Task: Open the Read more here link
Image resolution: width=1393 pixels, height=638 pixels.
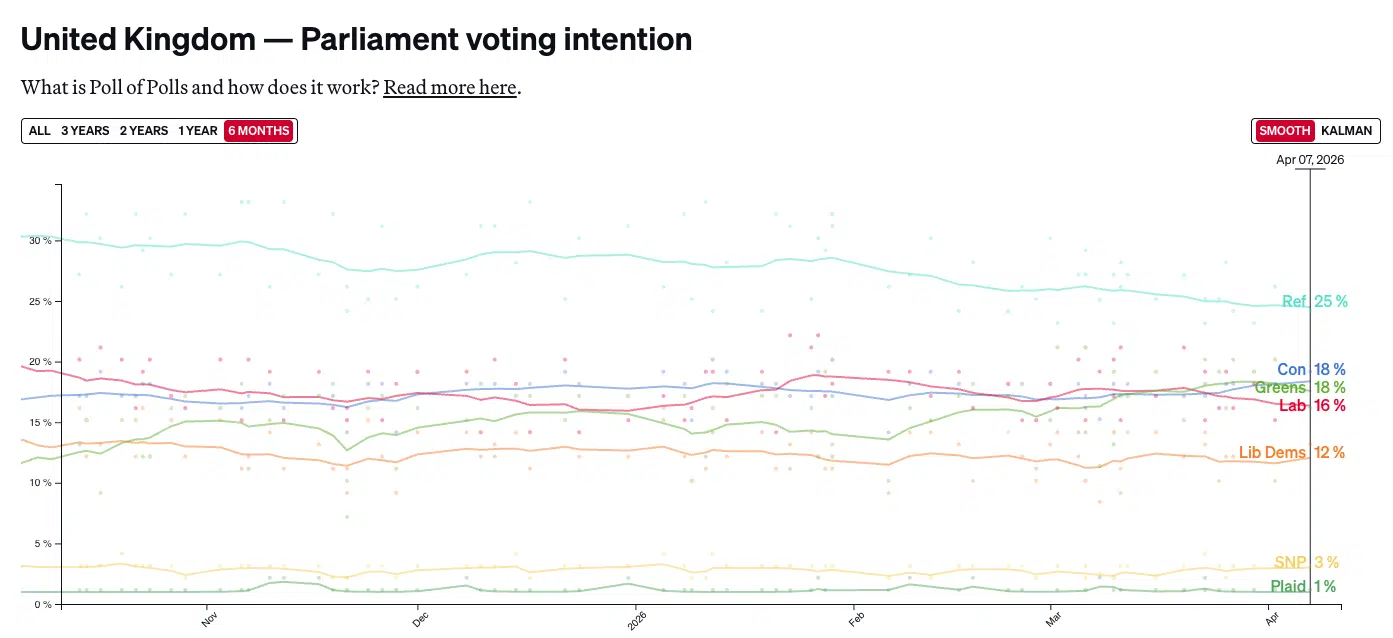Action: click(449, 87)
